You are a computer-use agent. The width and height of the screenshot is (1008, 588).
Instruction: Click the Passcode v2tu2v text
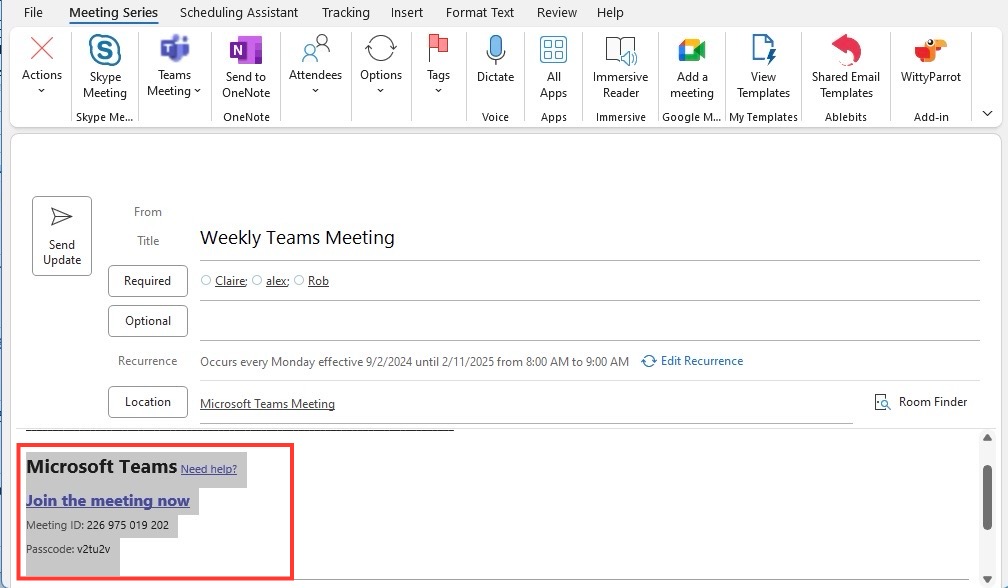(68, 549)
